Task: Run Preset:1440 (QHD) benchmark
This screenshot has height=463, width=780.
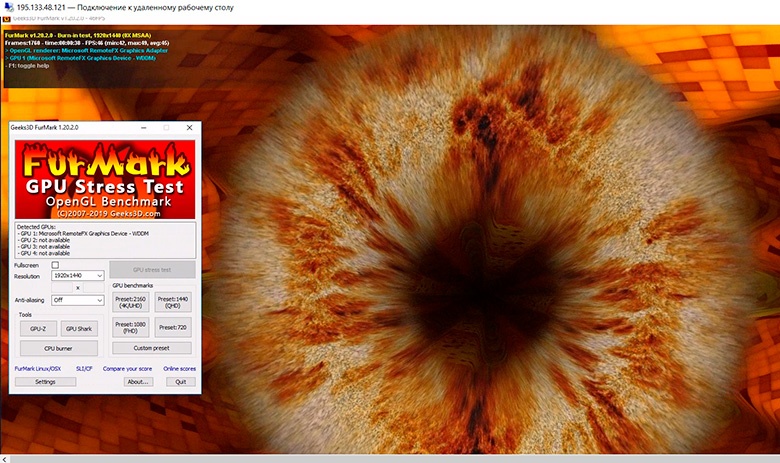Action: pos(173,302)
